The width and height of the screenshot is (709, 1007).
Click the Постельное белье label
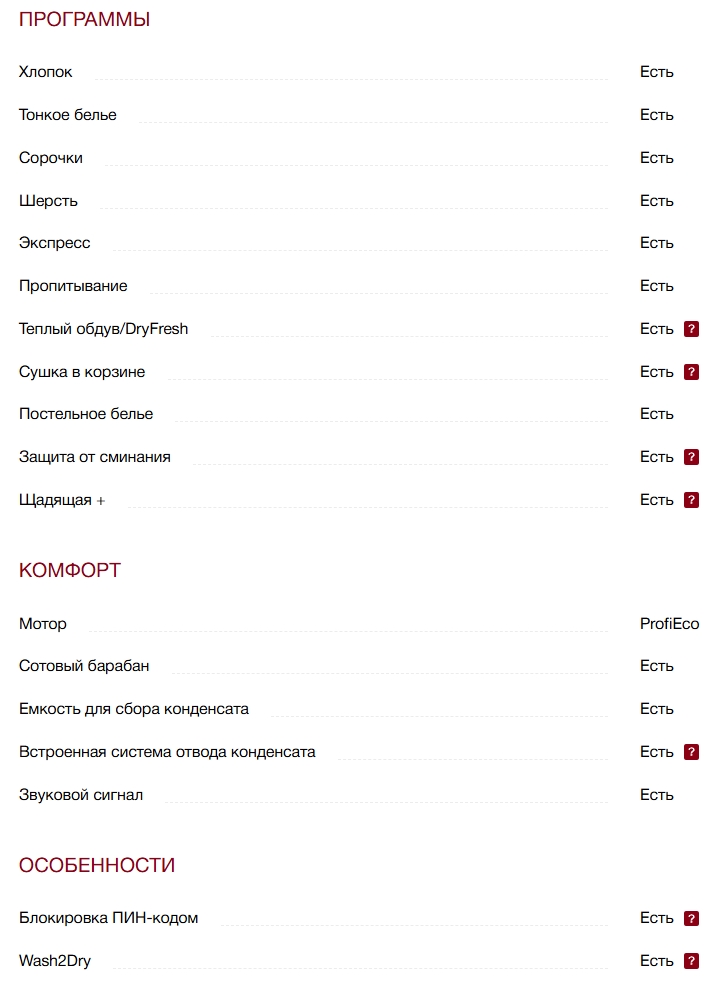[86, 414]
